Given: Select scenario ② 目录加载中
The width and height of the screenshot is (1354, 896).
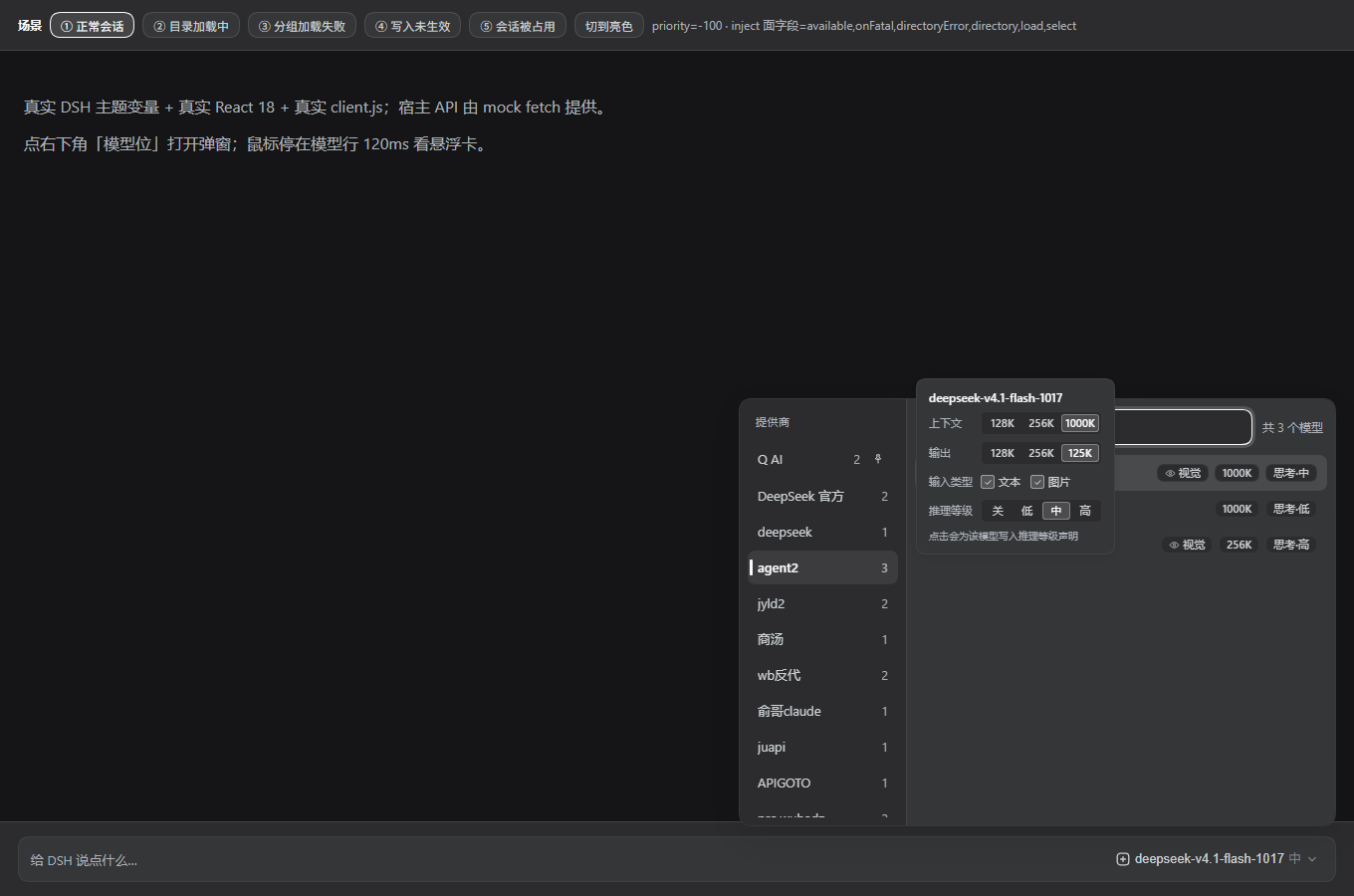Looking at the screenshot, I should (x=191, y=25).
